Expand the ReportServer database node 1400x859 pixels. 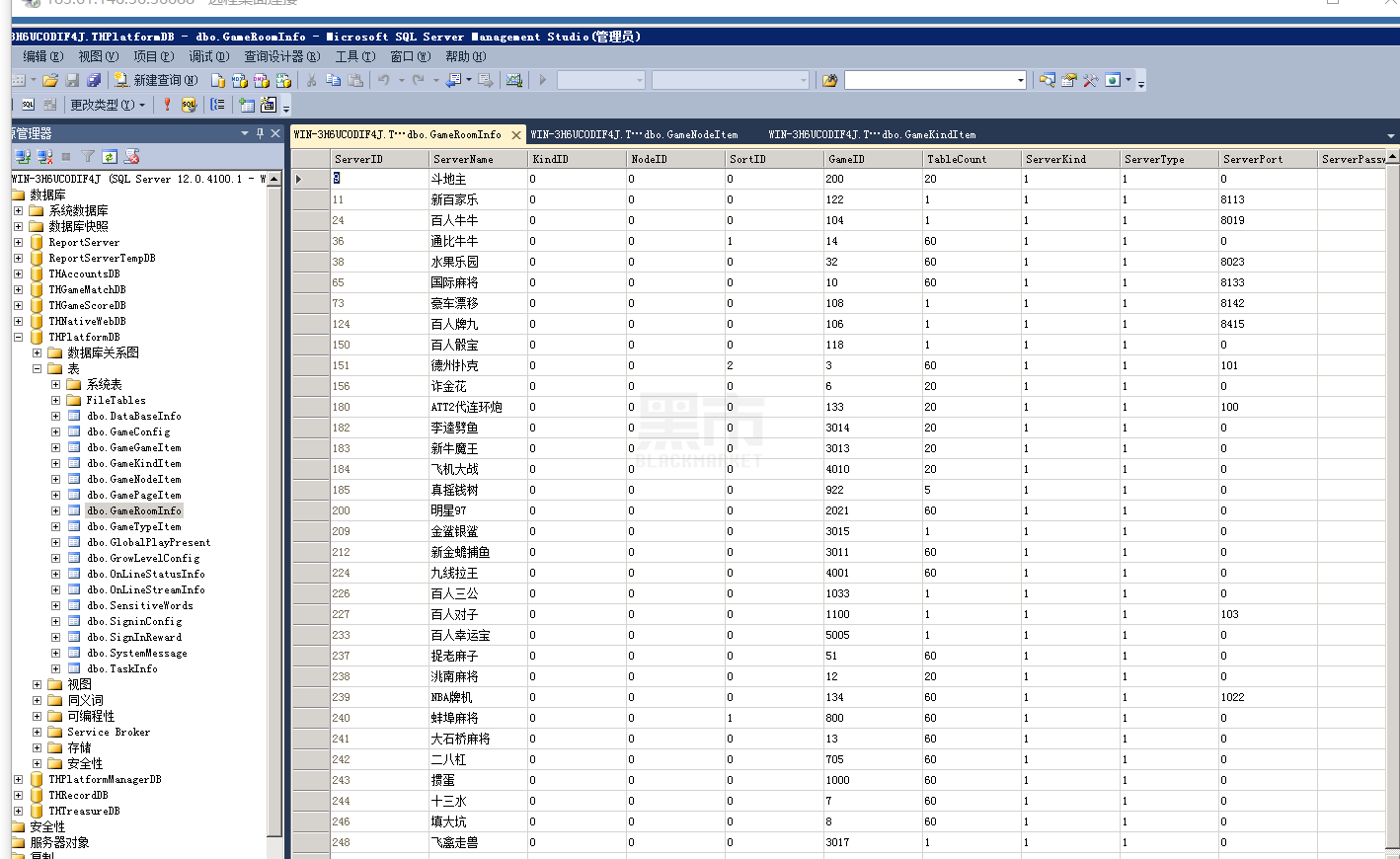[18, 242]
